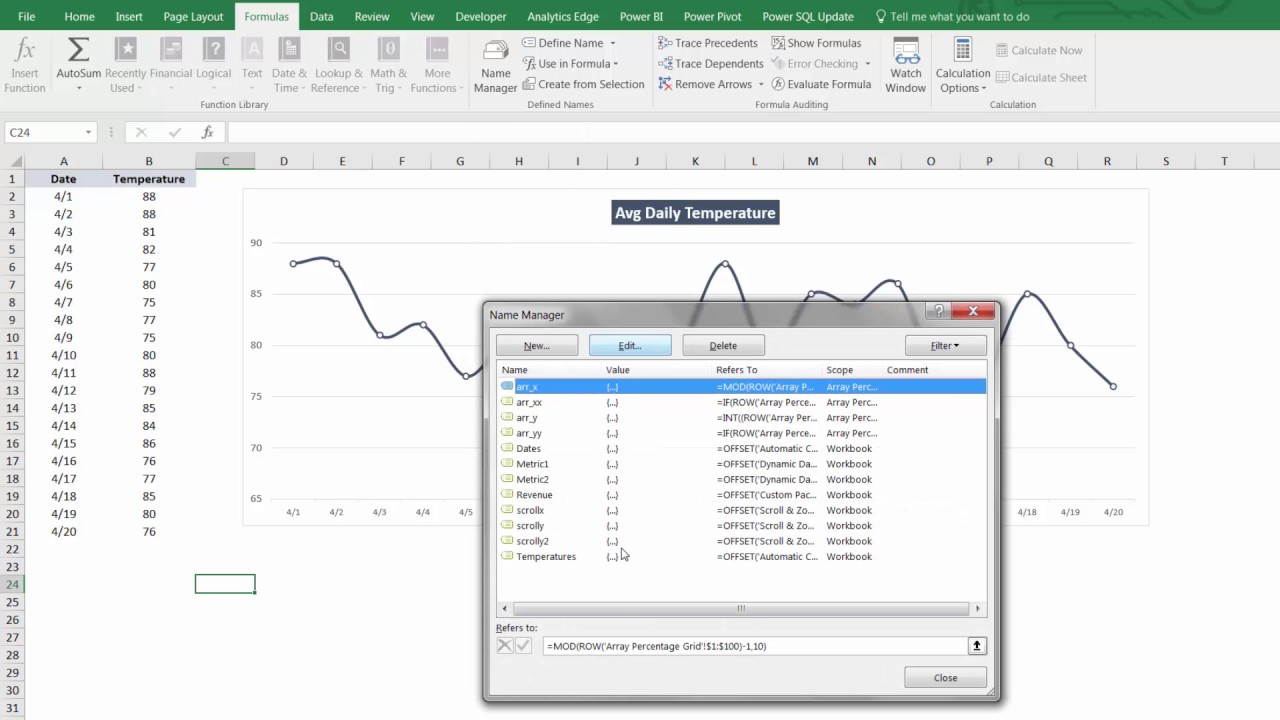
Task: Select the Revenue name row
Action: pos(742,495)
